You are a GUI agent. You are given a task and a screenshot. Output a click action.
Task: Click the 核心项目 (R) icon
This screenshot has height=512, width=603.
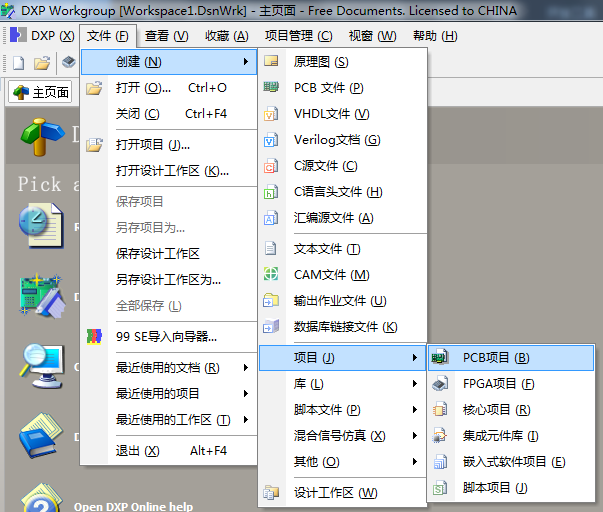point(440,409)
